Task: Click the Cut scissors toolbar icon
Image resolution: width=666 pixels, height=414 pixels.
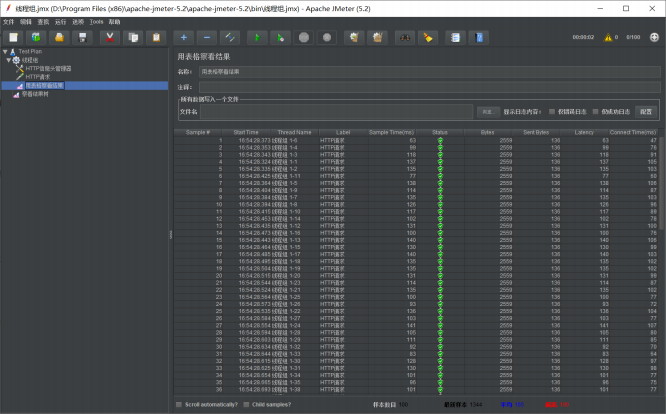Action: tap(108, 37)
